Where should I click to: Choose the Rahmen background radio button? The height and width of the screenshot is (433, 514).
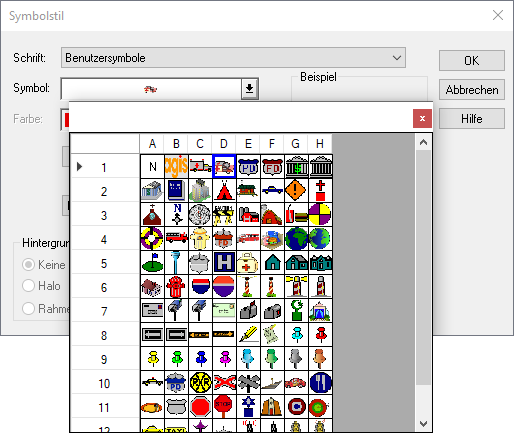coord(28,308)
